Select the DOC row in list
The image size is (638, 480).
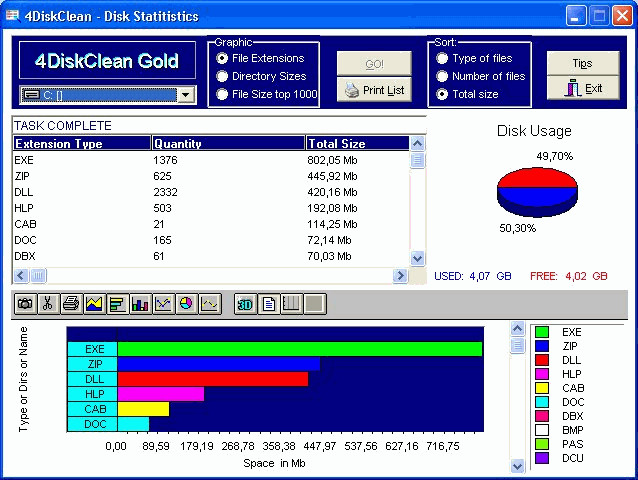pyautogui.click(x=211, y=240)
